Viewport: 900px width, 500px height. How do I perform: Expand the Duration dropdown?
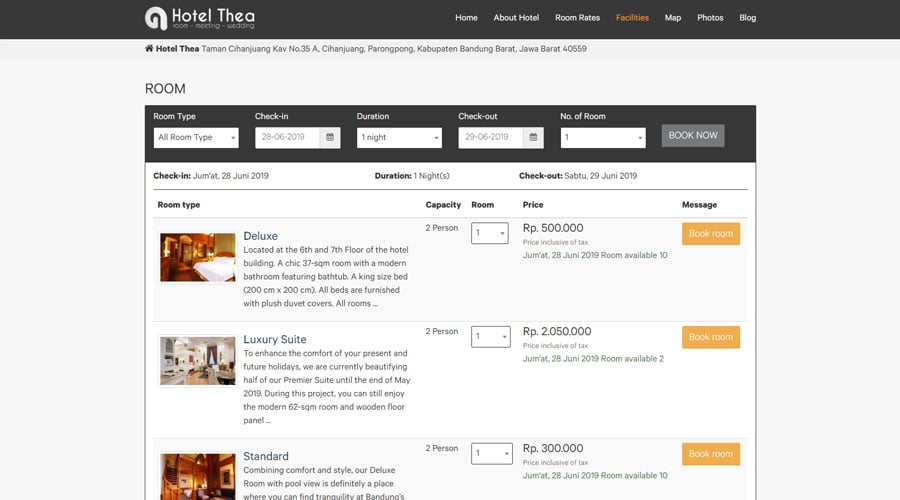point(399,137)
